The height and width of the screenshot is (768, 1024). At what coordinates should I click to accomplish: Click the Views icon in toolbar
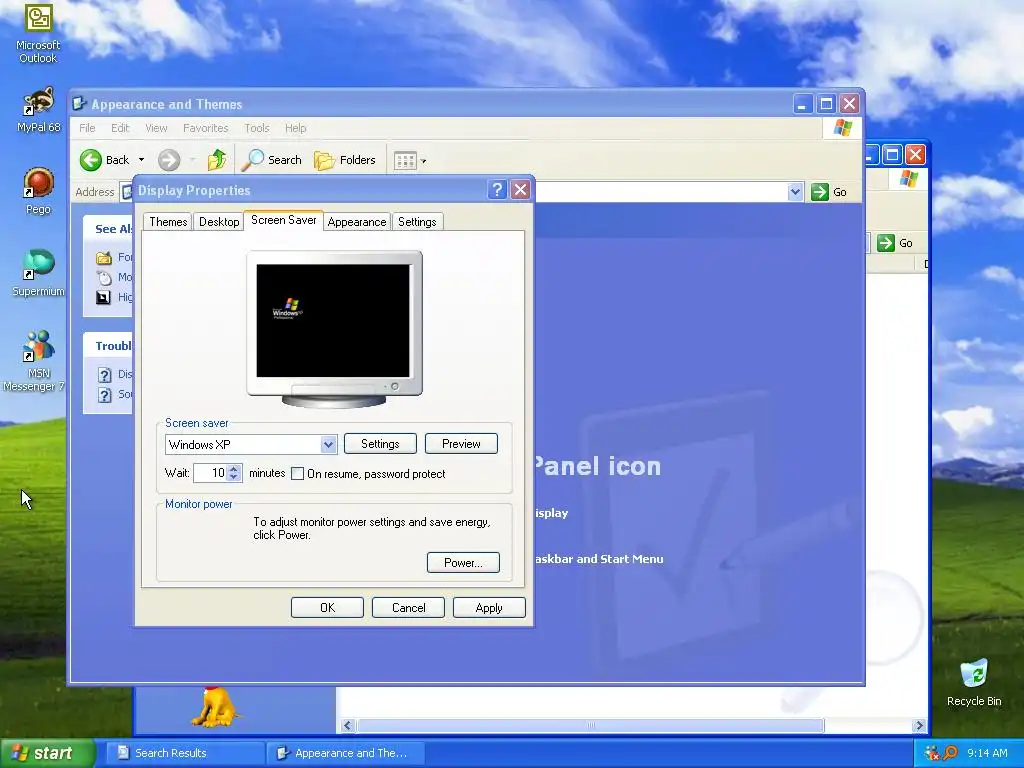(x=405, y=161)
